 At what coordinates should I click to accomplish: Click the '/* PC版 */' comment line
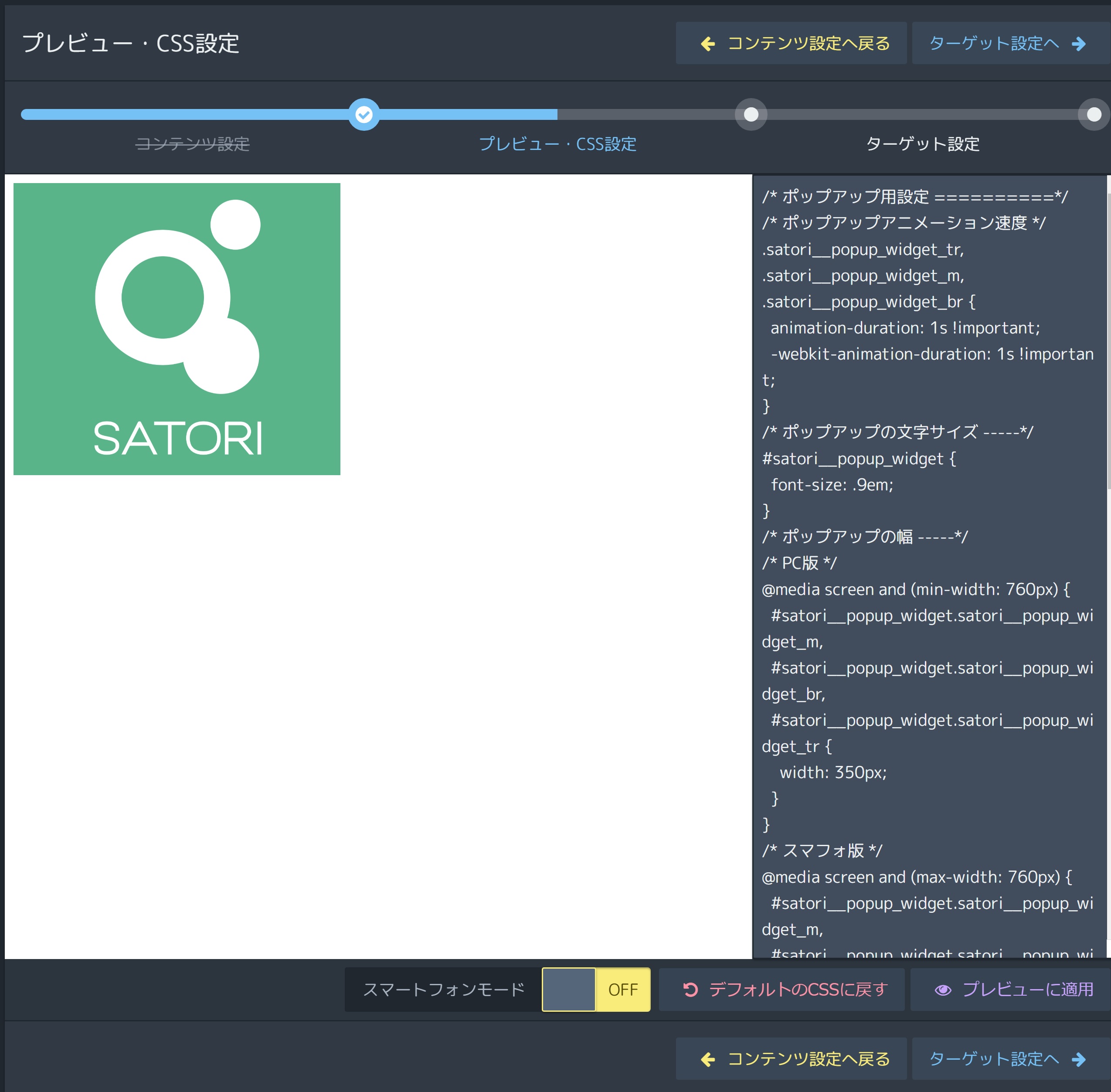coord(799,563)
